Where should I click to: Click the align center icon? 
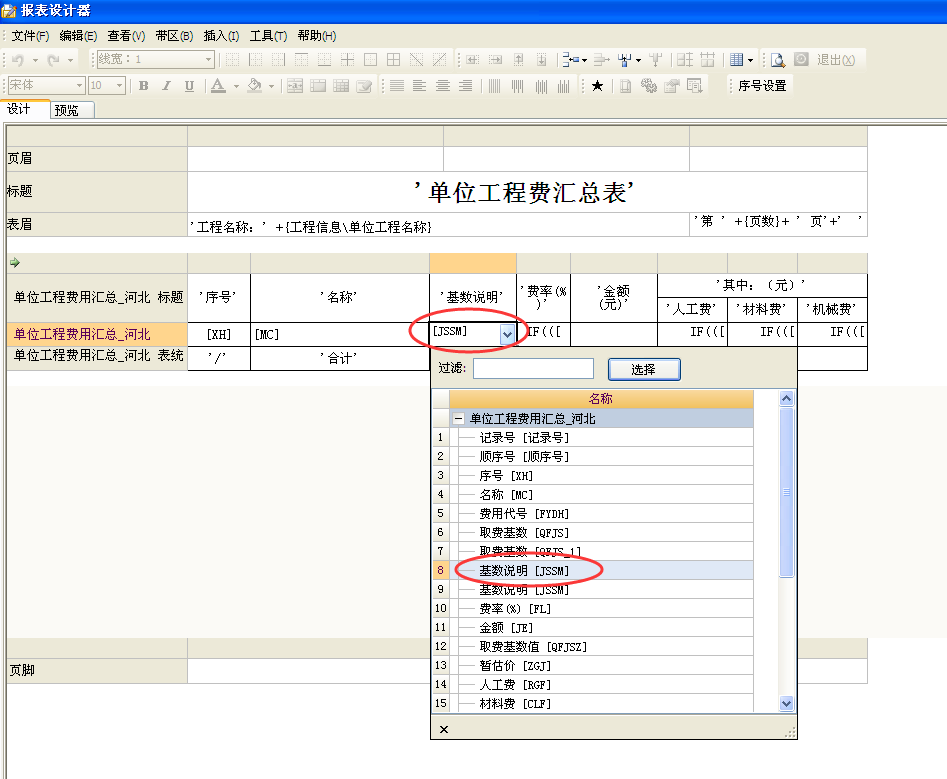pos(443,86)
